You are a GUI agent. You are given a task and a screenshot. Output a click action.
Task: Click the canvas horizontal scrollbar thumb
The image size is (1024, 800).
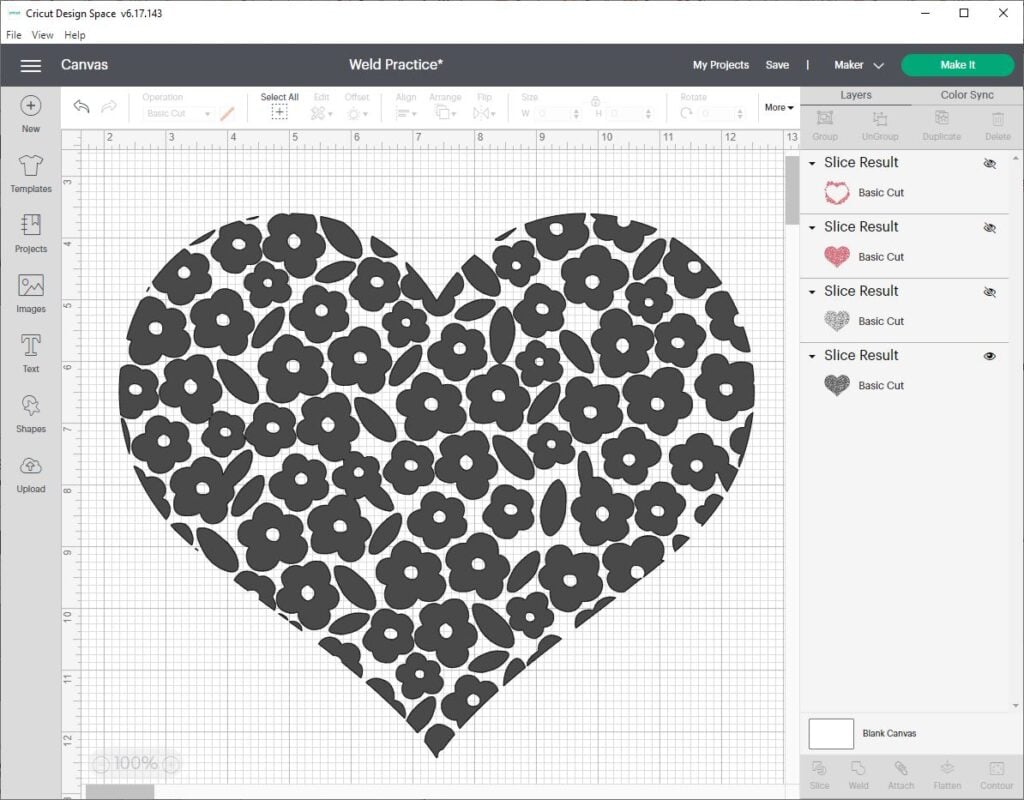tap(120, 792)
